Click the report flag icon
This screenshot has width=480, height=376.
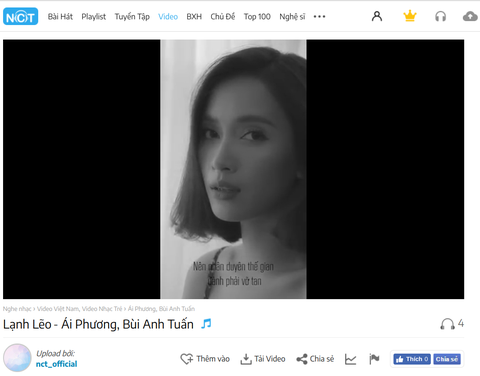[x=374, y=359]
